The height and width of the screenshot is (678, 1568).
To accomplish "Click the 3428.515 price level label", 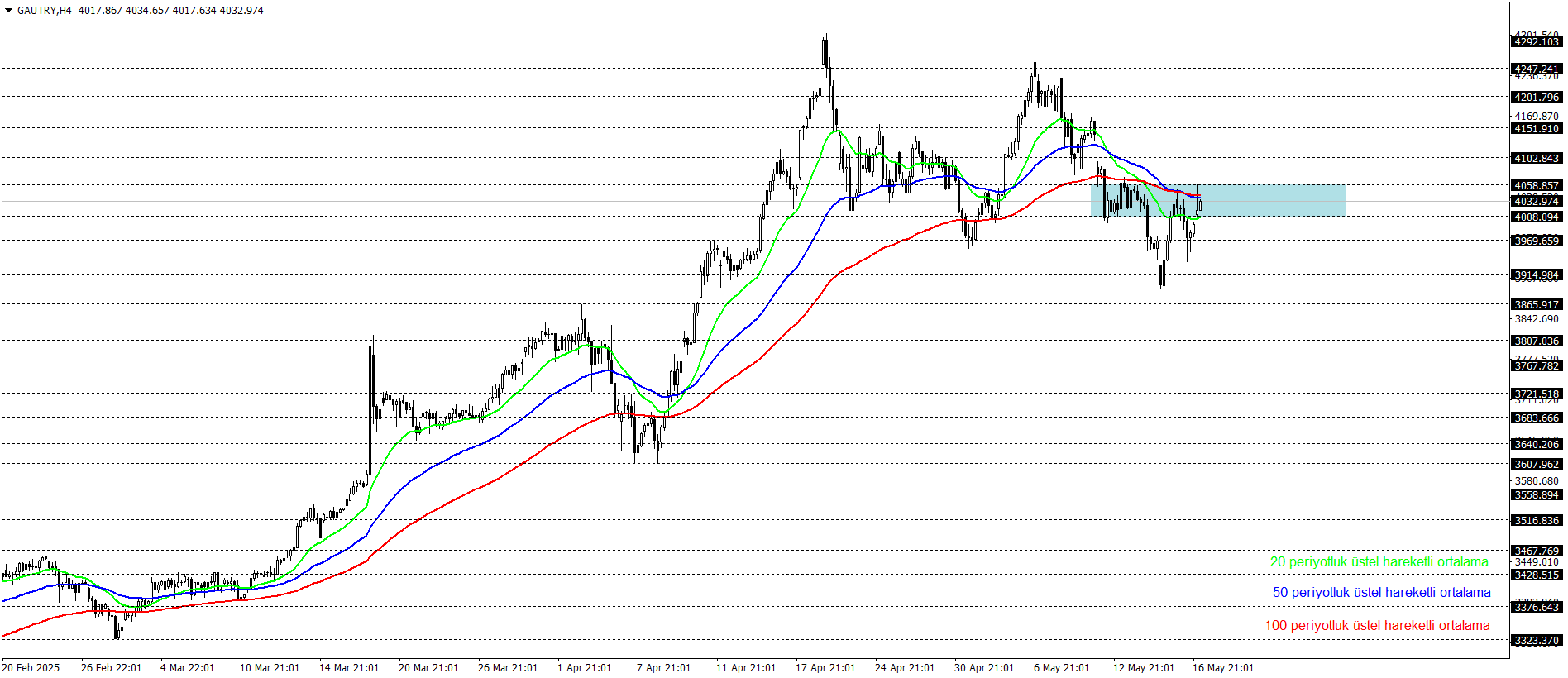I will click(1537, 575).
